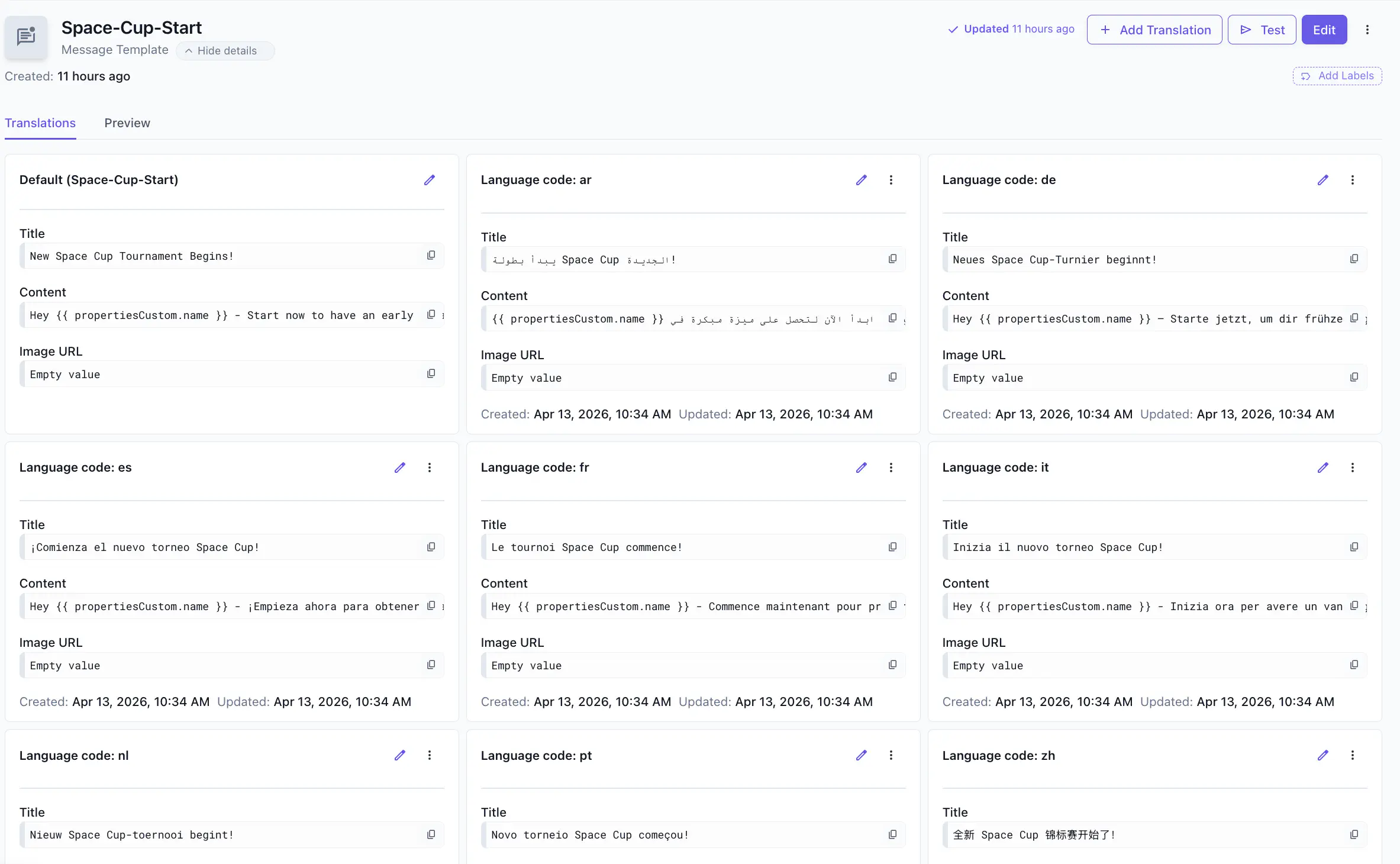Copy the Spanish title text
Screen dimensions: 1400x864
431,547
